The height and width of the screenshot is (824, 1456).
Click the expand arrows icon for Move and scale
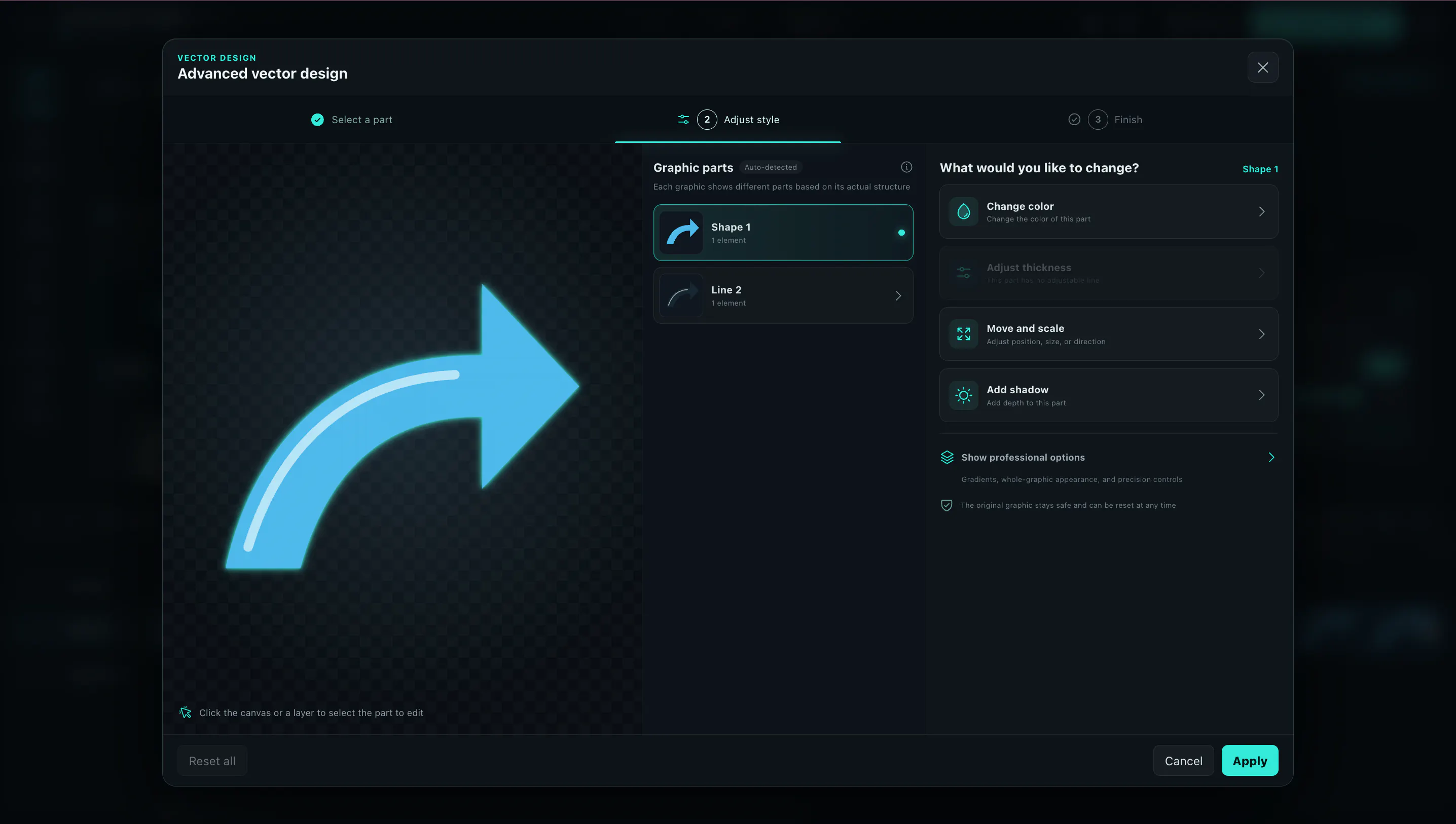pyautogui.click(x=964, y=334)
